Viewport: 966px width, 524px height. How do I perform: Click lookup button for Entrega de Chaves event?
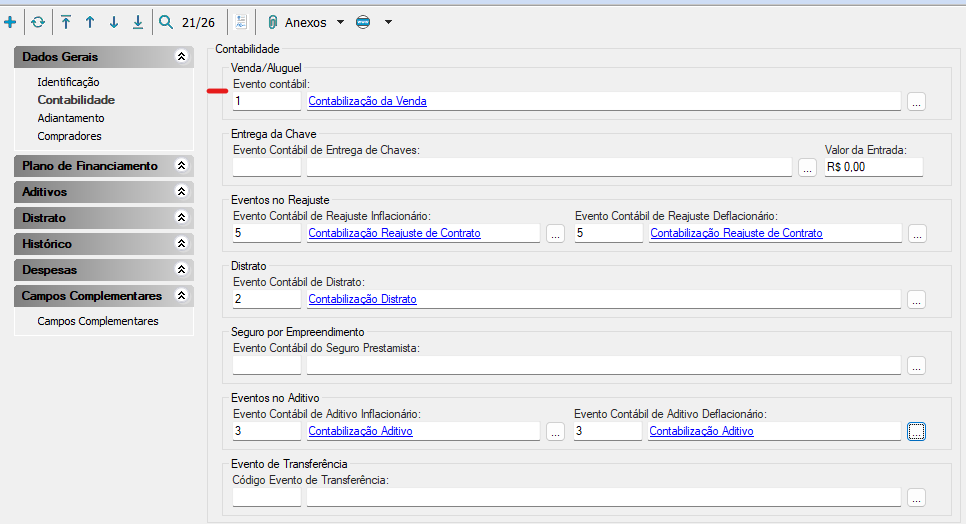807,168
